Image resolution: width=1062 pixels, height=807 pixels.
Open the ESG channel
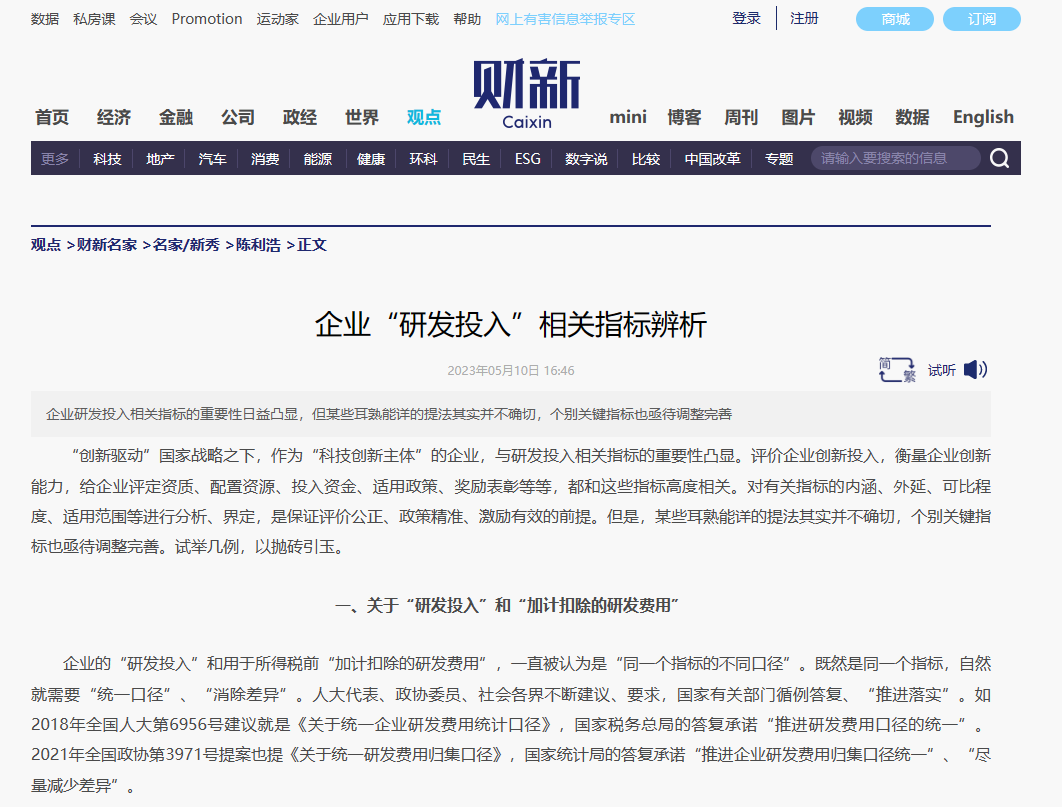pos(527,157)
